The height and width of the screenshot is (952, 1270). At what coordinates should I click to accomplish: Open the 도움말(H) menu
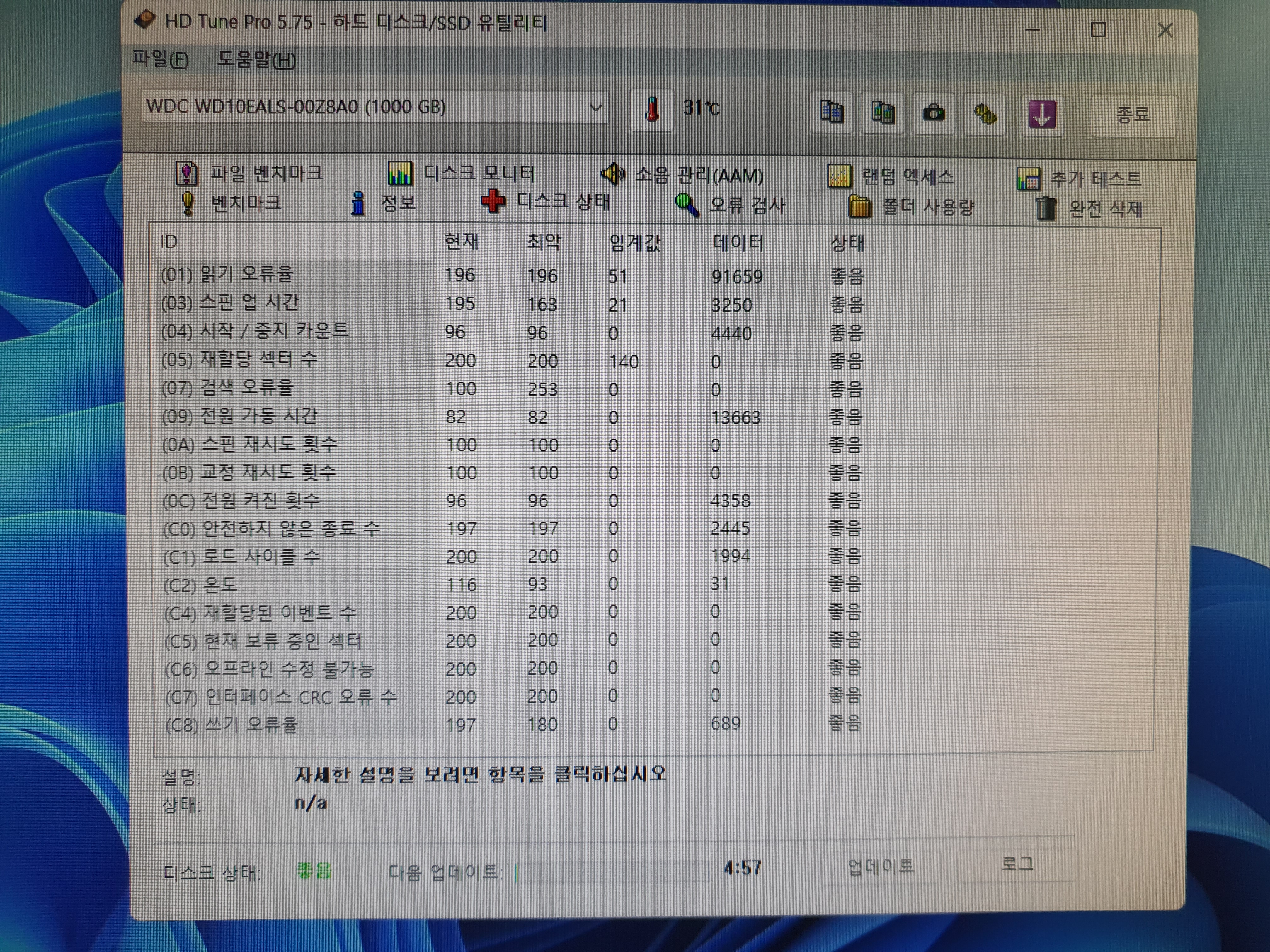[257, 60]
